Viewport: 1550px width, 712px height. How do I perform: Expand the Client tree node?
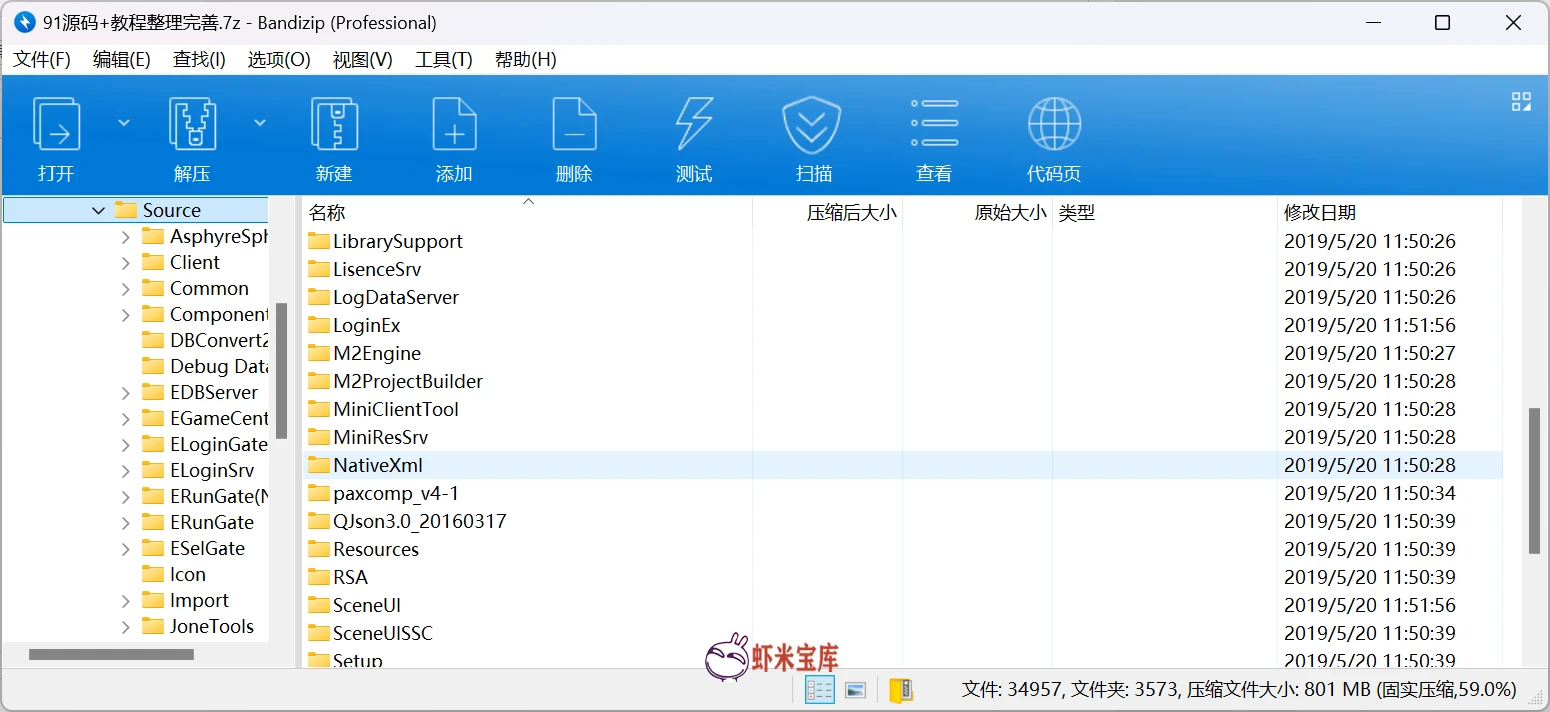[x=125, y=263]
